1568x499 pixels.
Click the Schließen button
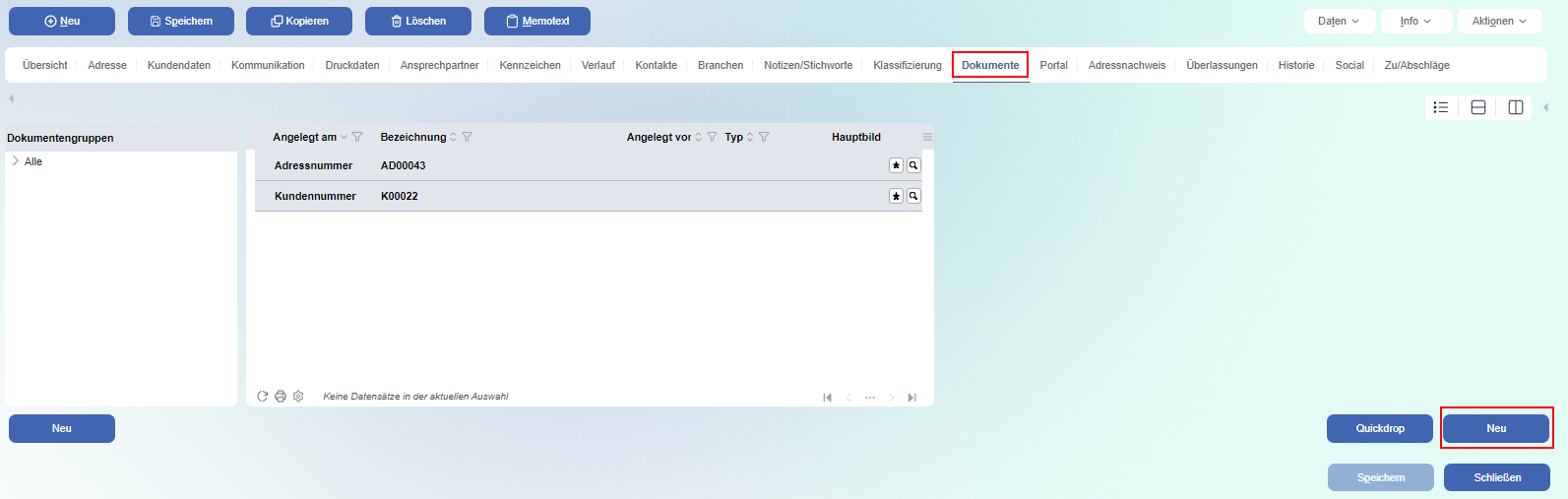pos(1496,477)
